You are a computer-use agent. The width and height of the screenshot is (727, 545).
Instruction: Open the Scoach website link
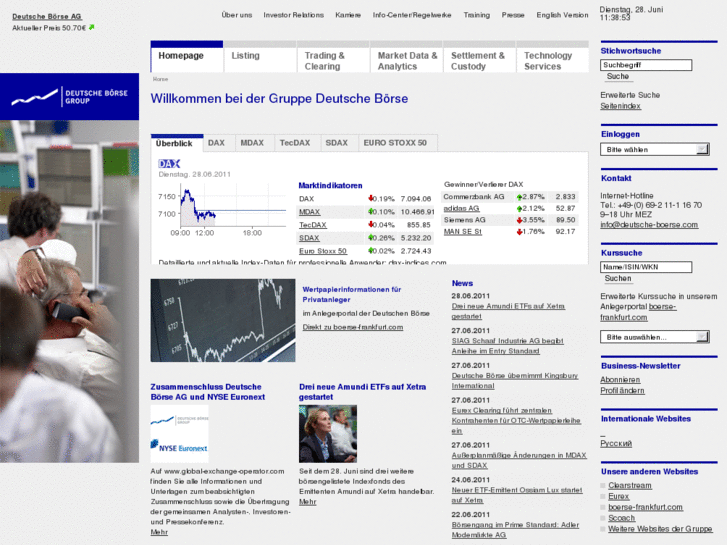click(622, 518)
